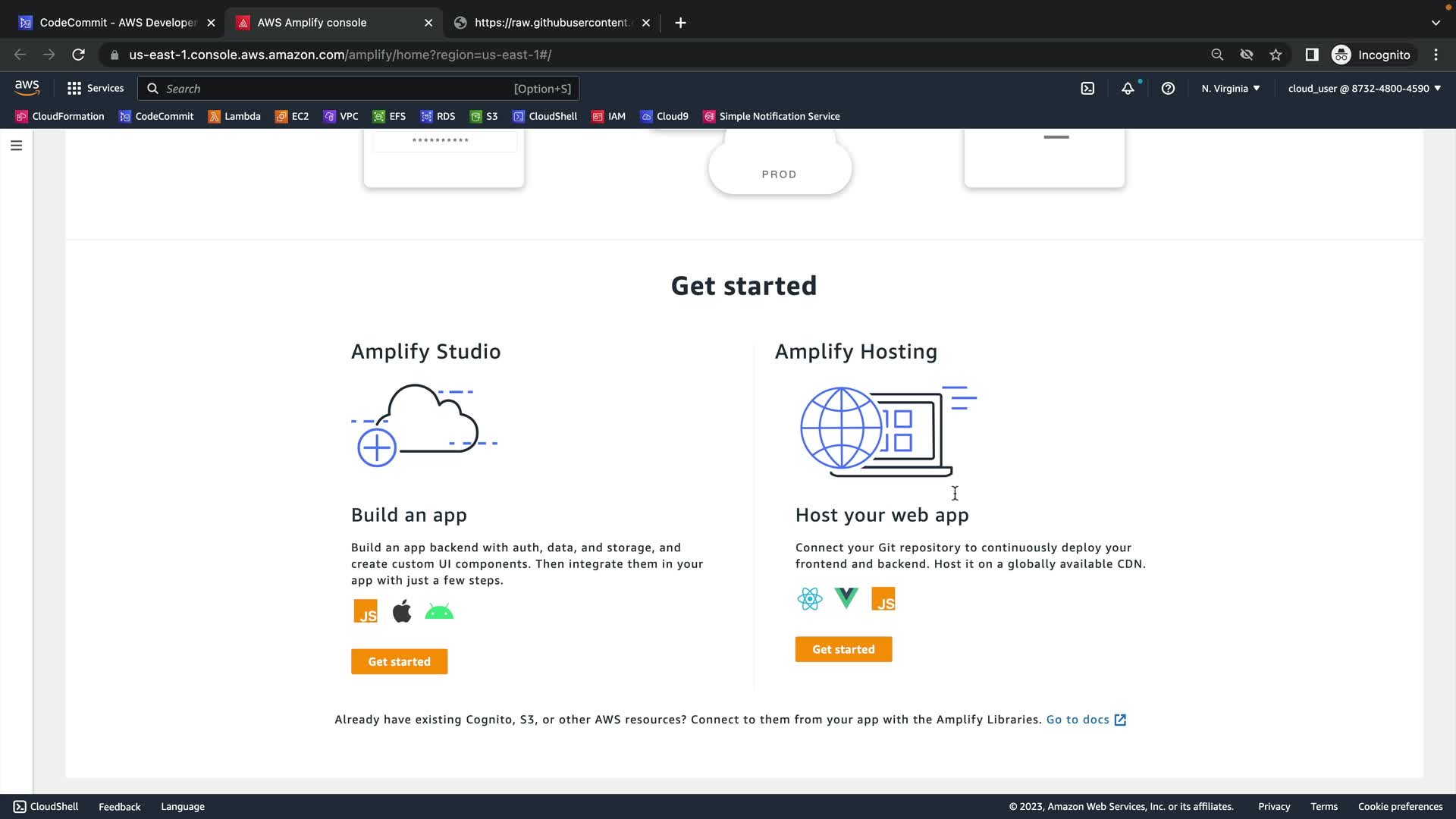Switch to the CodeCommit browser tab

pyautogui.click(x=110, y=23)
